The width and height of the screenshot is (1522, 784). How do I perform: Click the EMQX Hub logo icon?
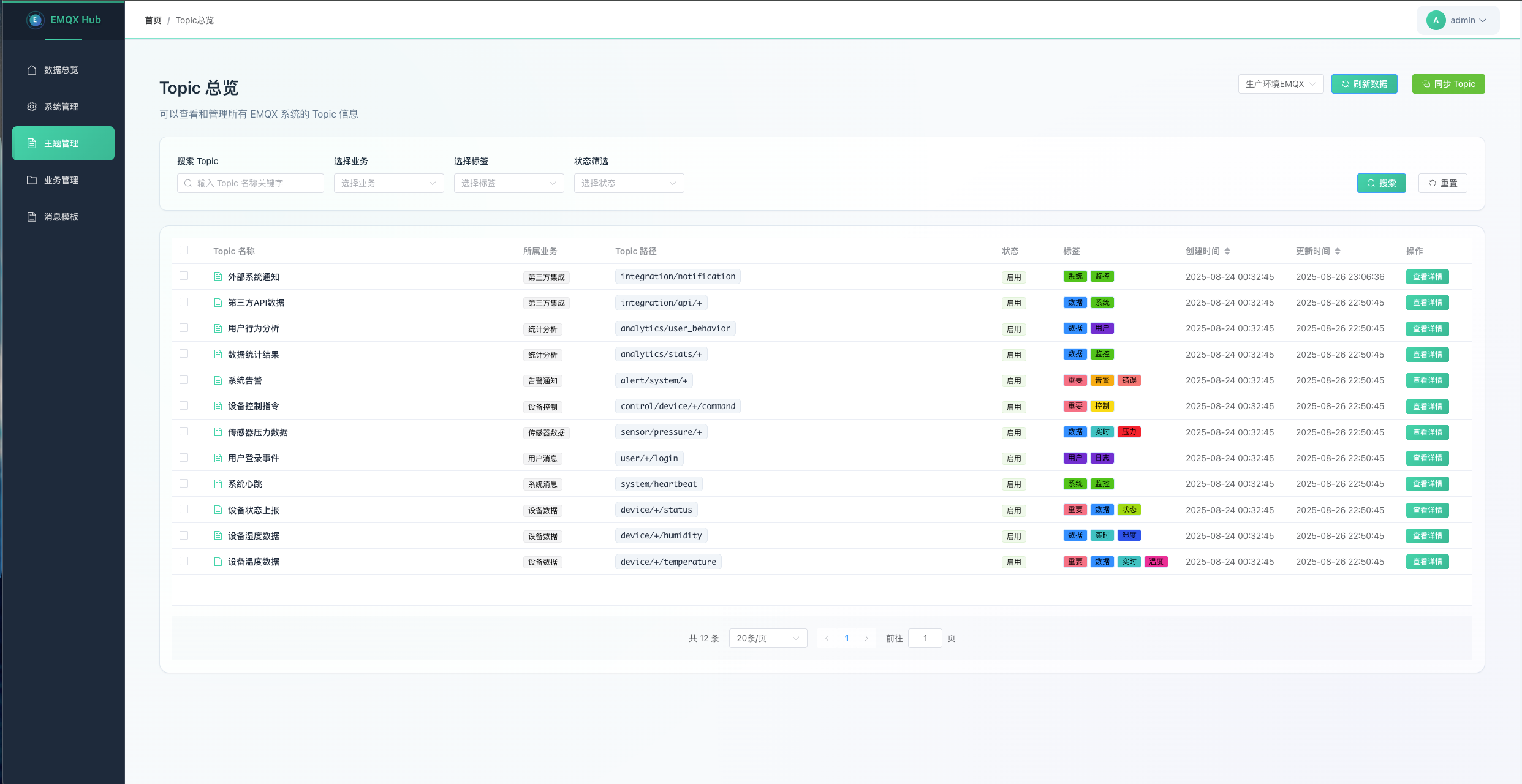point(35,20)
